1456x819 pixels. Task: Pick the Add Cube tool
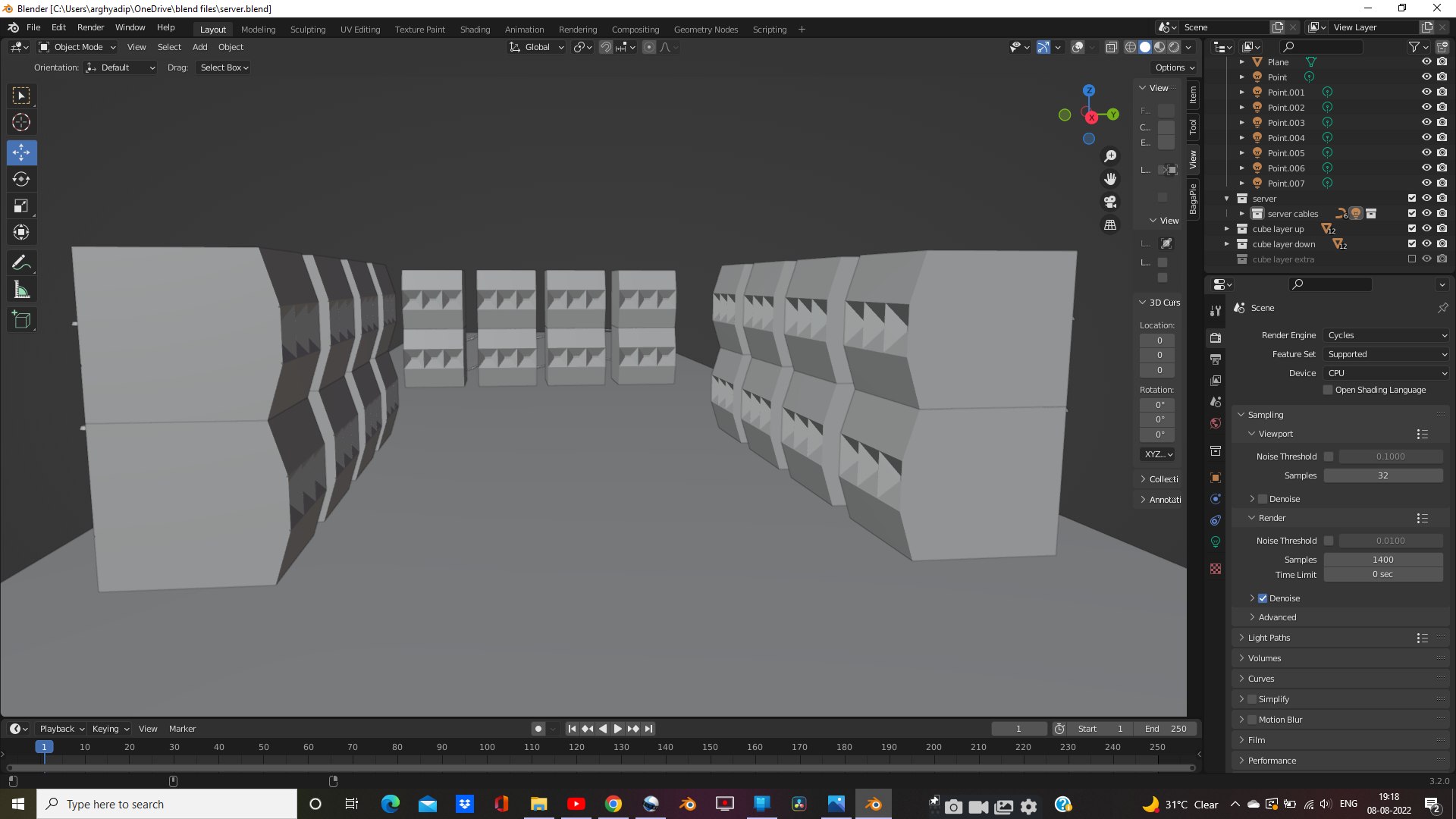pyautogui.click(x=21, y=320)
